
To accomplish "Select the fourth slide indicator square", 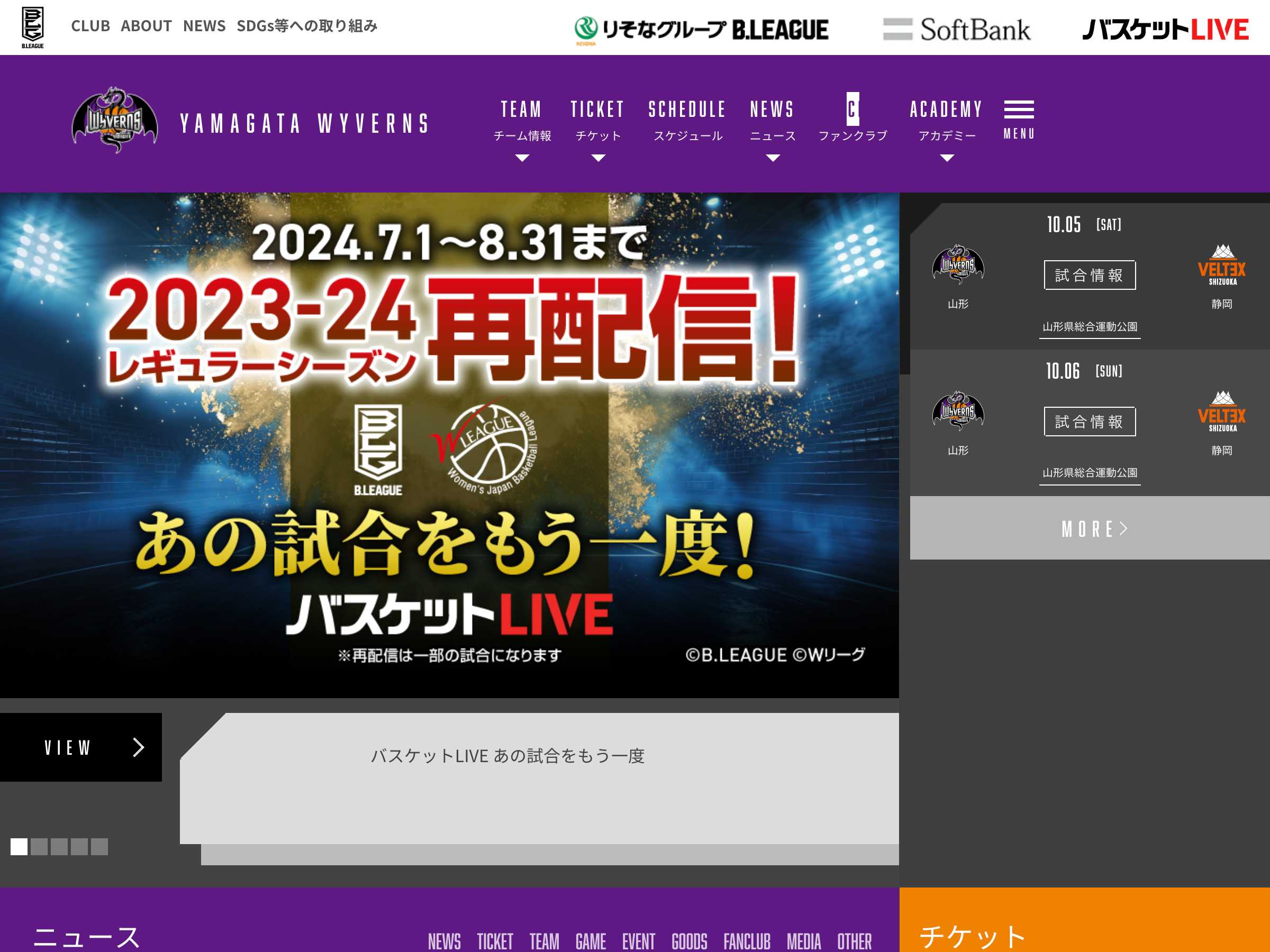I will [x=79, y=846].
